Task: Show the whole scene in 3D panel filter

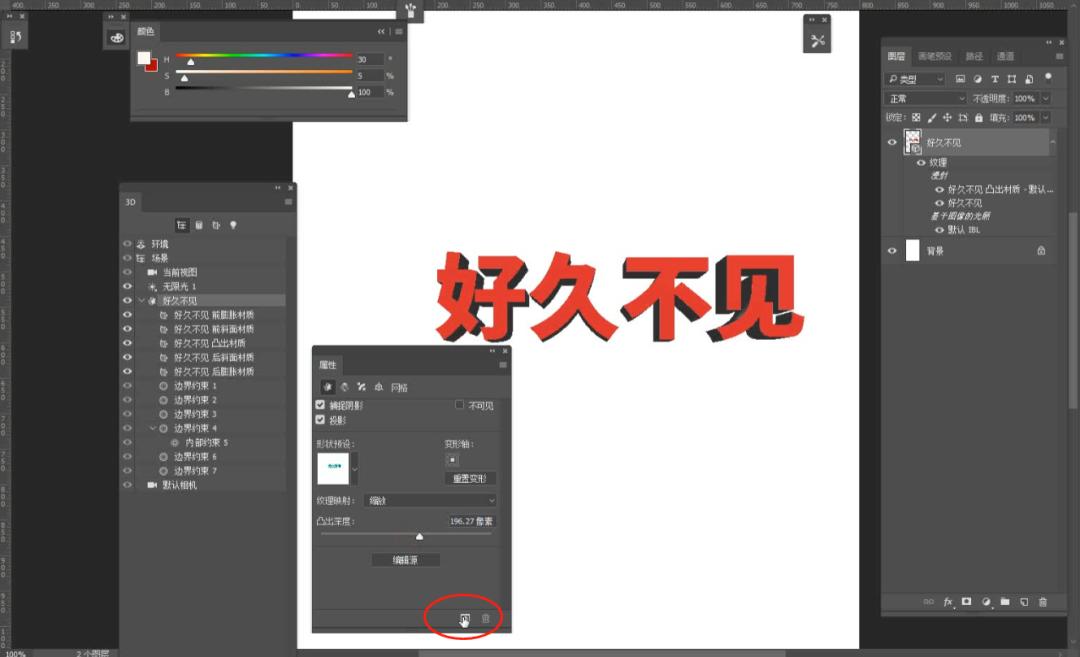Action: [182, 226]
